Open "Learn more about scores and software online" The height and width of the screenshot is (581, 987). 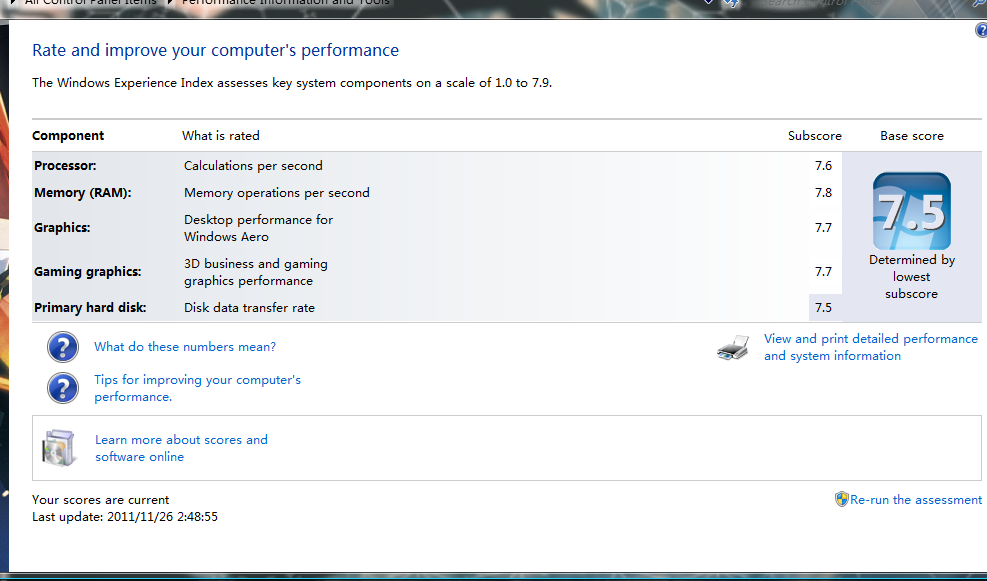coord(181,448)
